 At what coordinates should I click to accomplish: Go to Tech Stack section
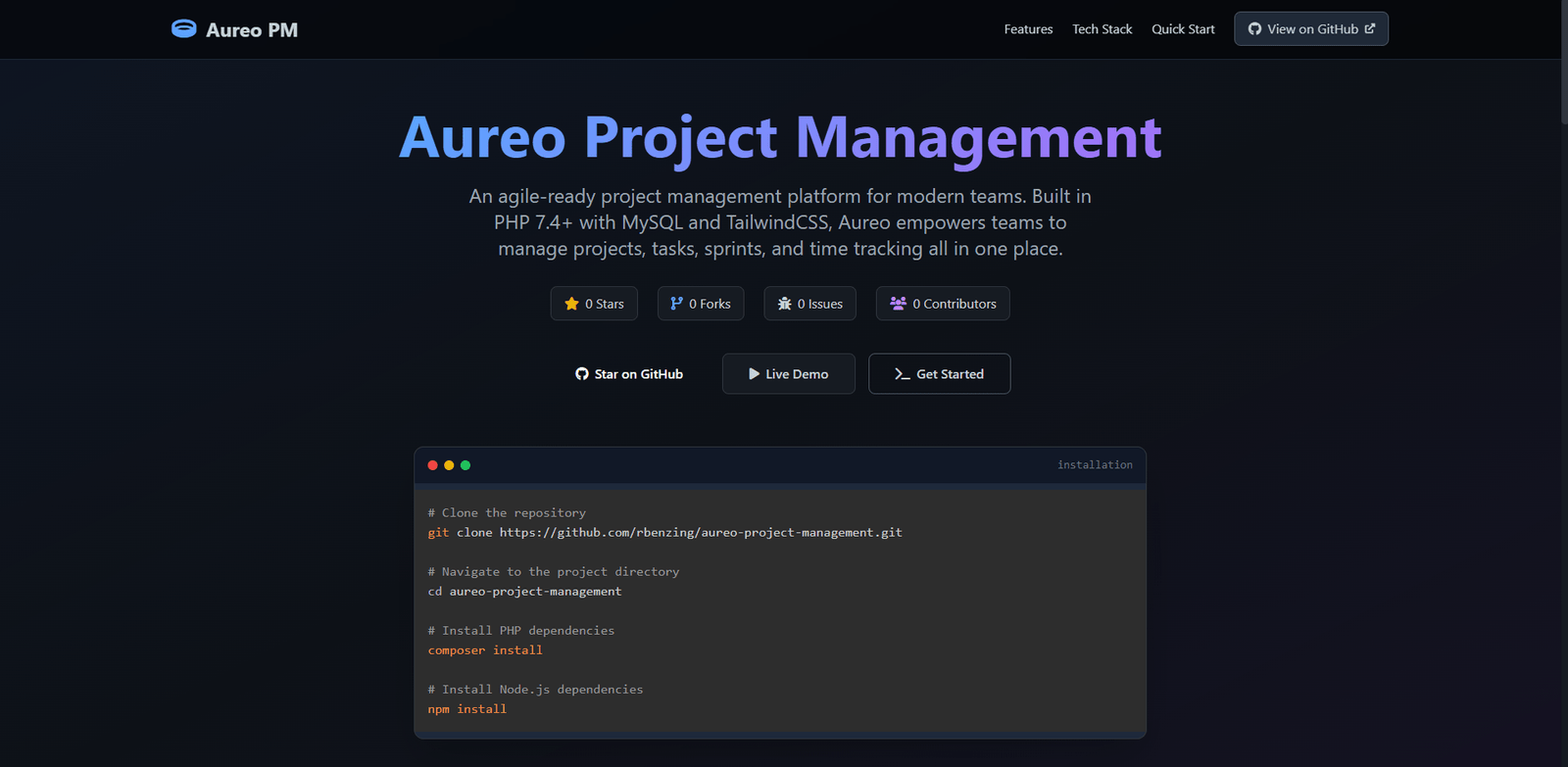(x=1102, y=29)
